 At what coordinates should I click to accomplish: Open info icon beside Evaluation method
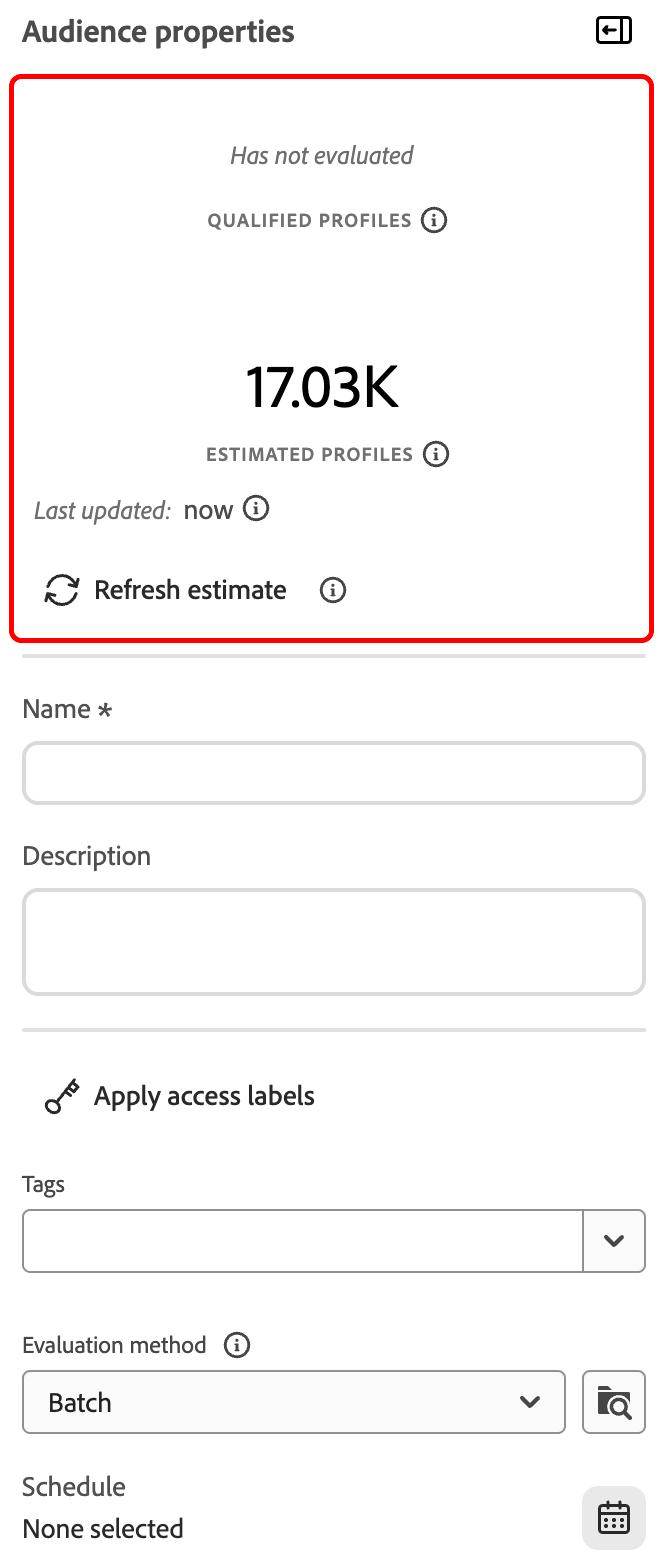(x=237, y=1345)
